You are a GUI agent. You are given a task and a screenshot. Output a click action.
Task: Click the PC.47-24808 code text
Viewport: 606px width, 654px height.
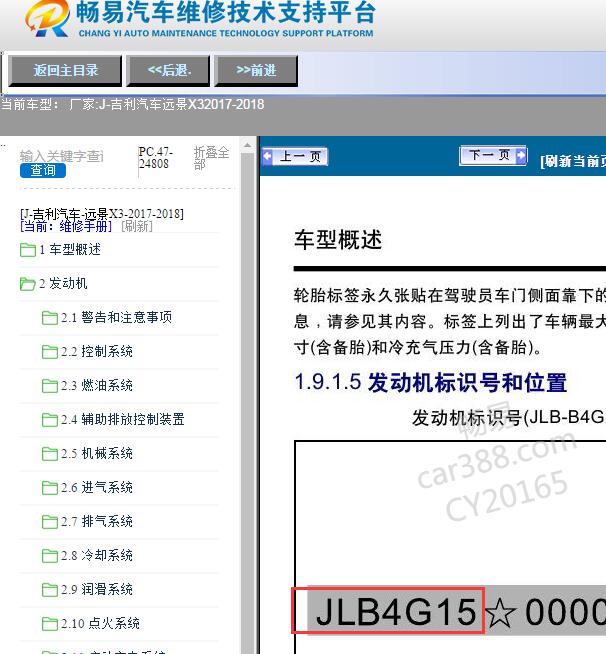pyautogui.click(x=155, y=158)
